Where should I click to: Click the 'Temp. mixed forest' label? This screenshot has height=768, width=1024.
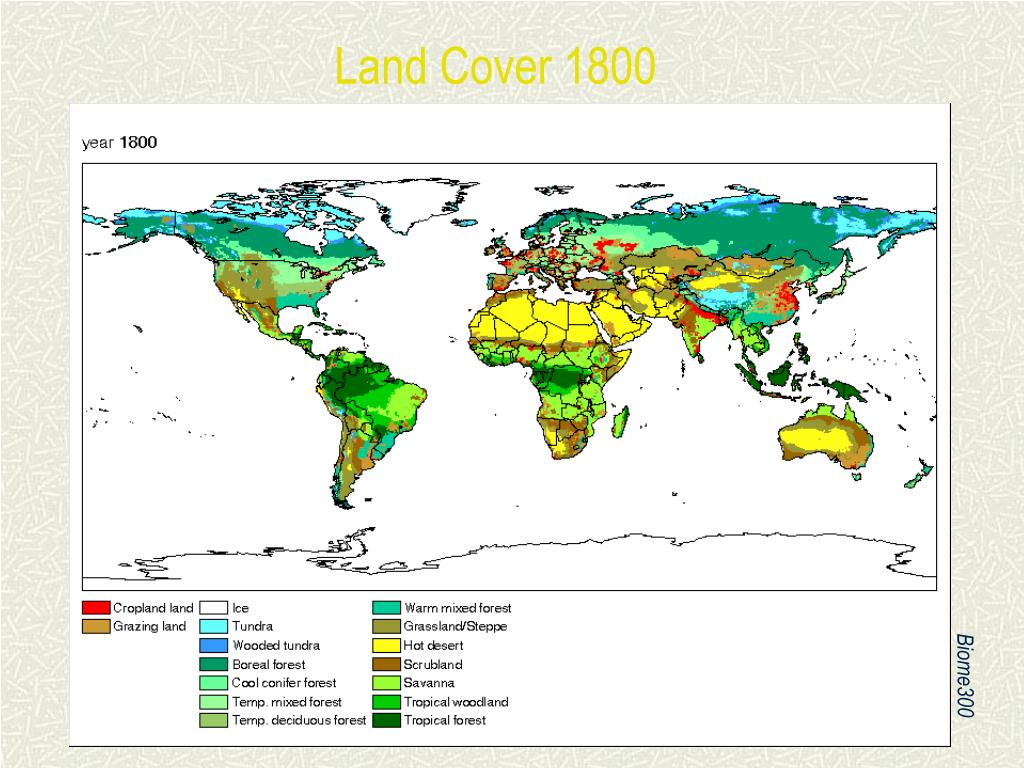pos(287,702)
